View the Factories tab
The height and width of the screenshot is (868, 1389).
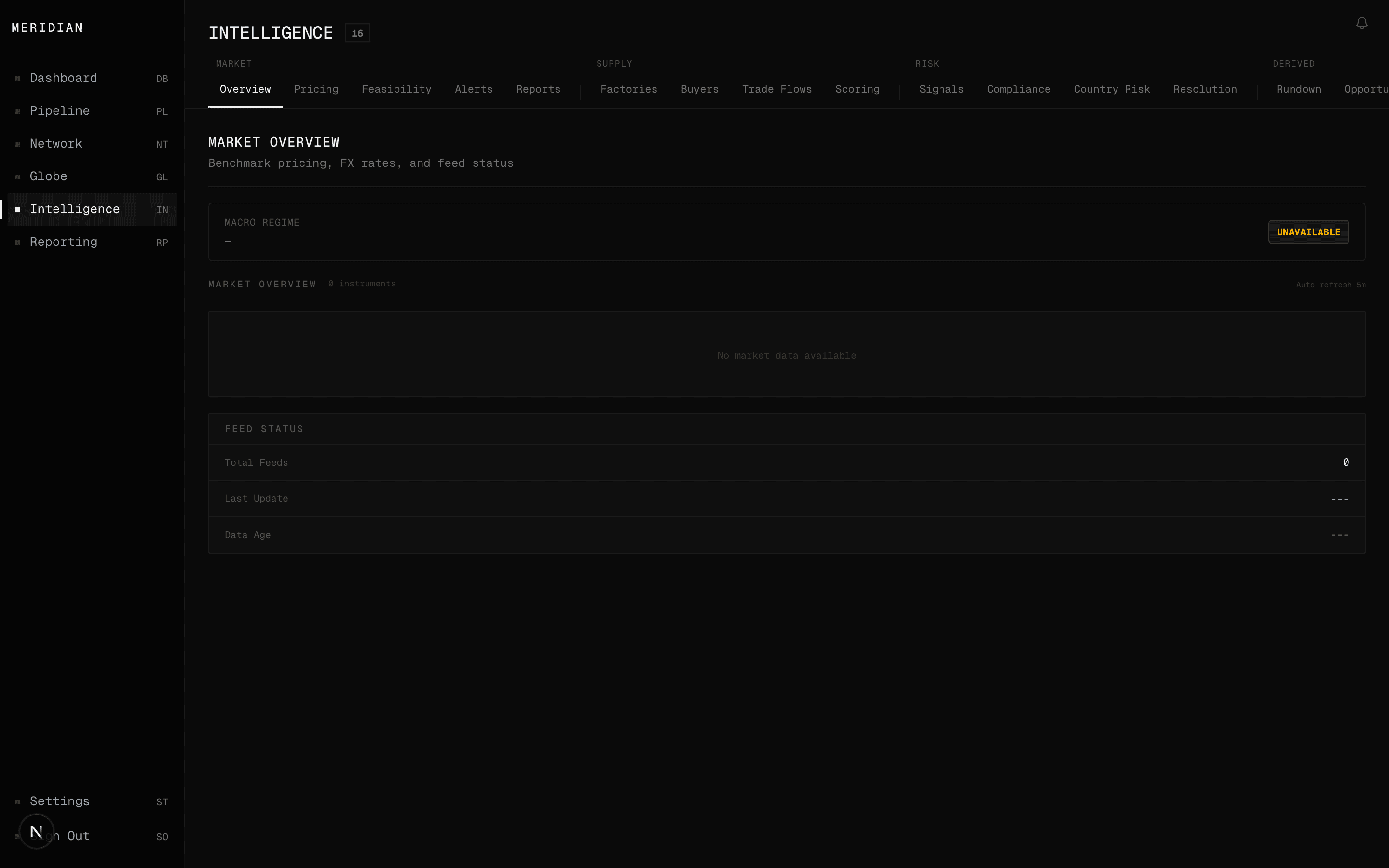click(628, 89)
